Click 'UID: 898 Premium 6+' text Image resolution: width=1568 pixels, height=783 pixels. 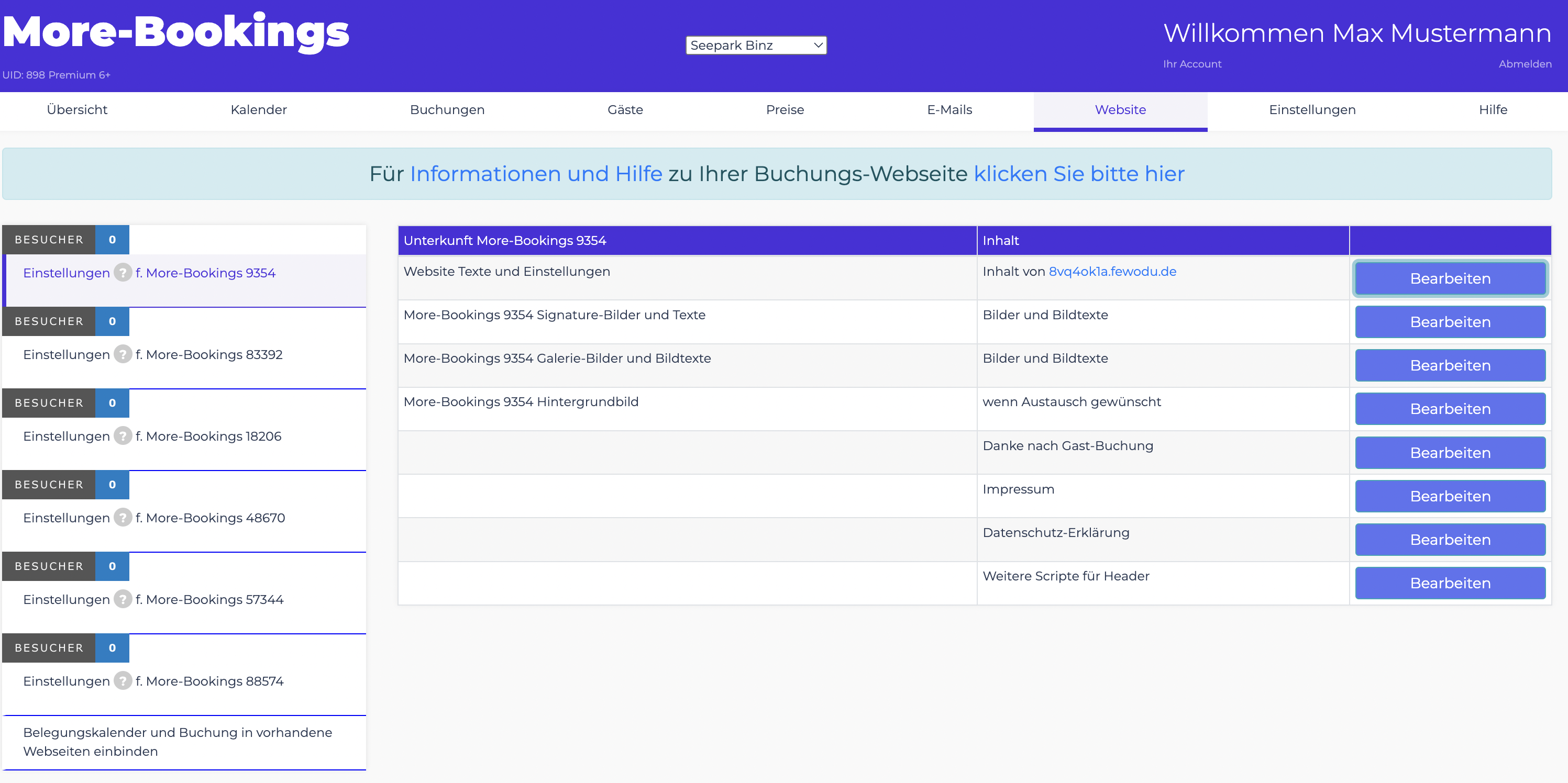57,75
